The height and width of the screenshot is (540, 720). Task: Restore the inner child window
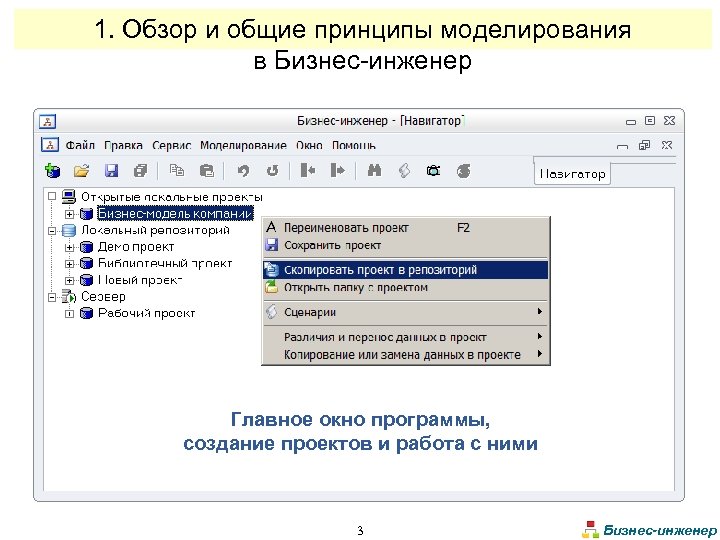[644, 146]
